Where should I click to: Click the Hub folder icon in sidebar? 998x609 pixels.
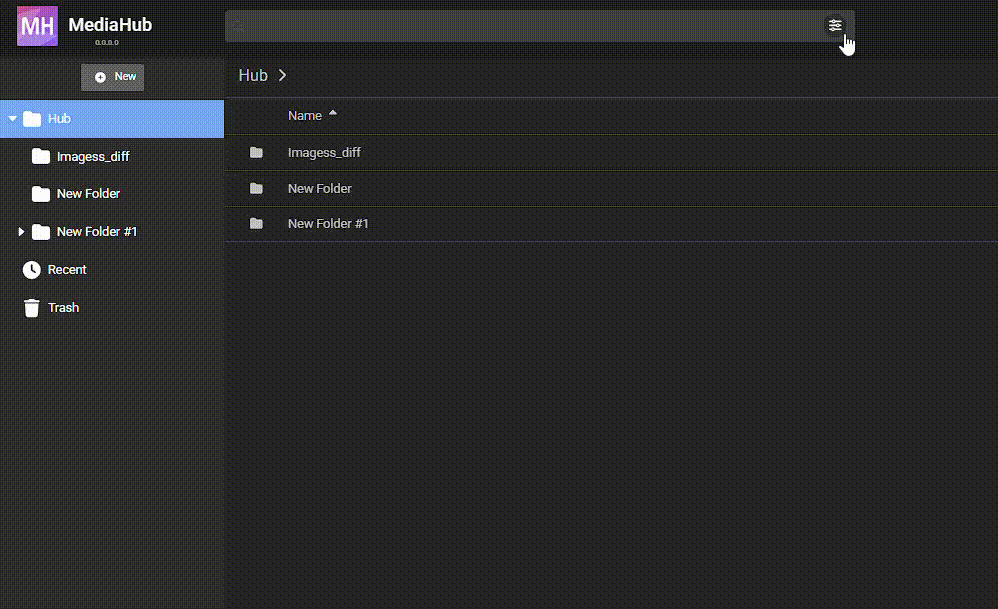pos(32,119)
